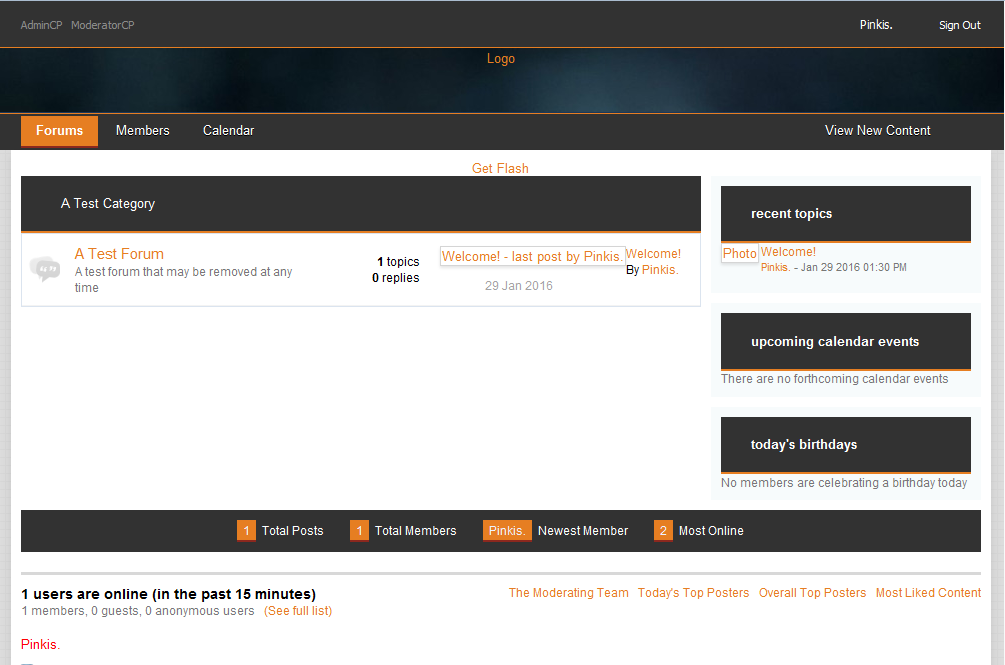Click the Get Flash link
Image resolution: width=1005 pixels, height=665 pixels.
pyautogui.click(x=500, y=168)
